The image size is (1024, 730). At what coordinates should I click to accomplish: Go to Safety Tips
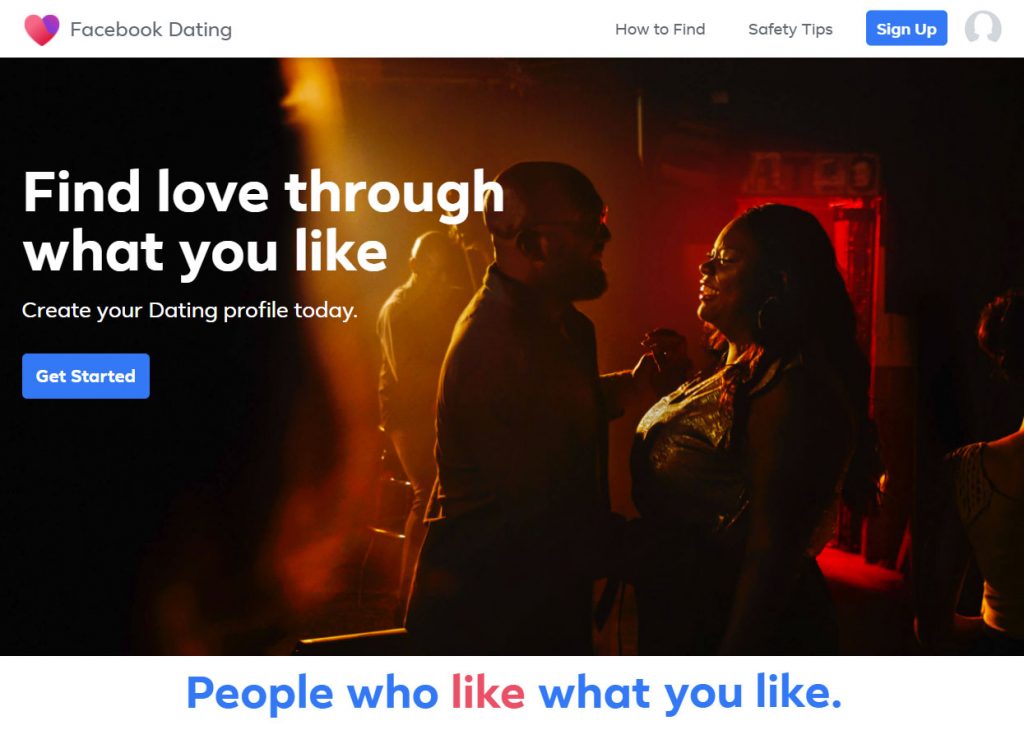pos(790,29)
